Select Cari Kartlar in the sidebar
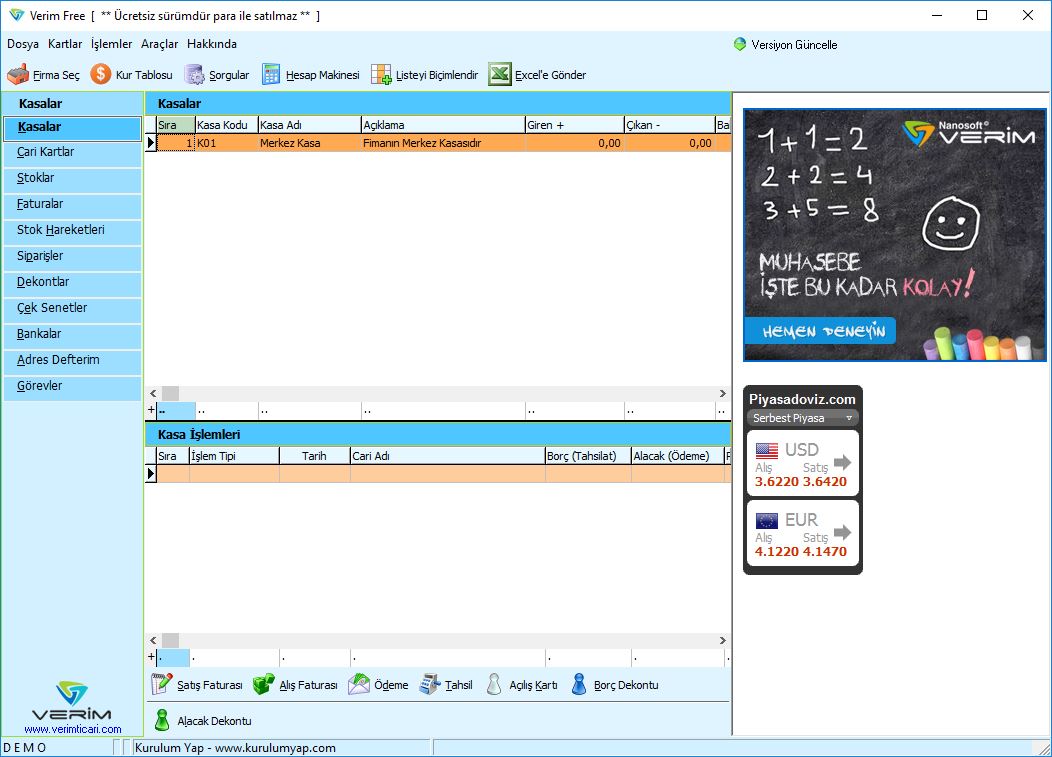The height and width of the screenshot is (757, 1052). (x=72, y=152)
